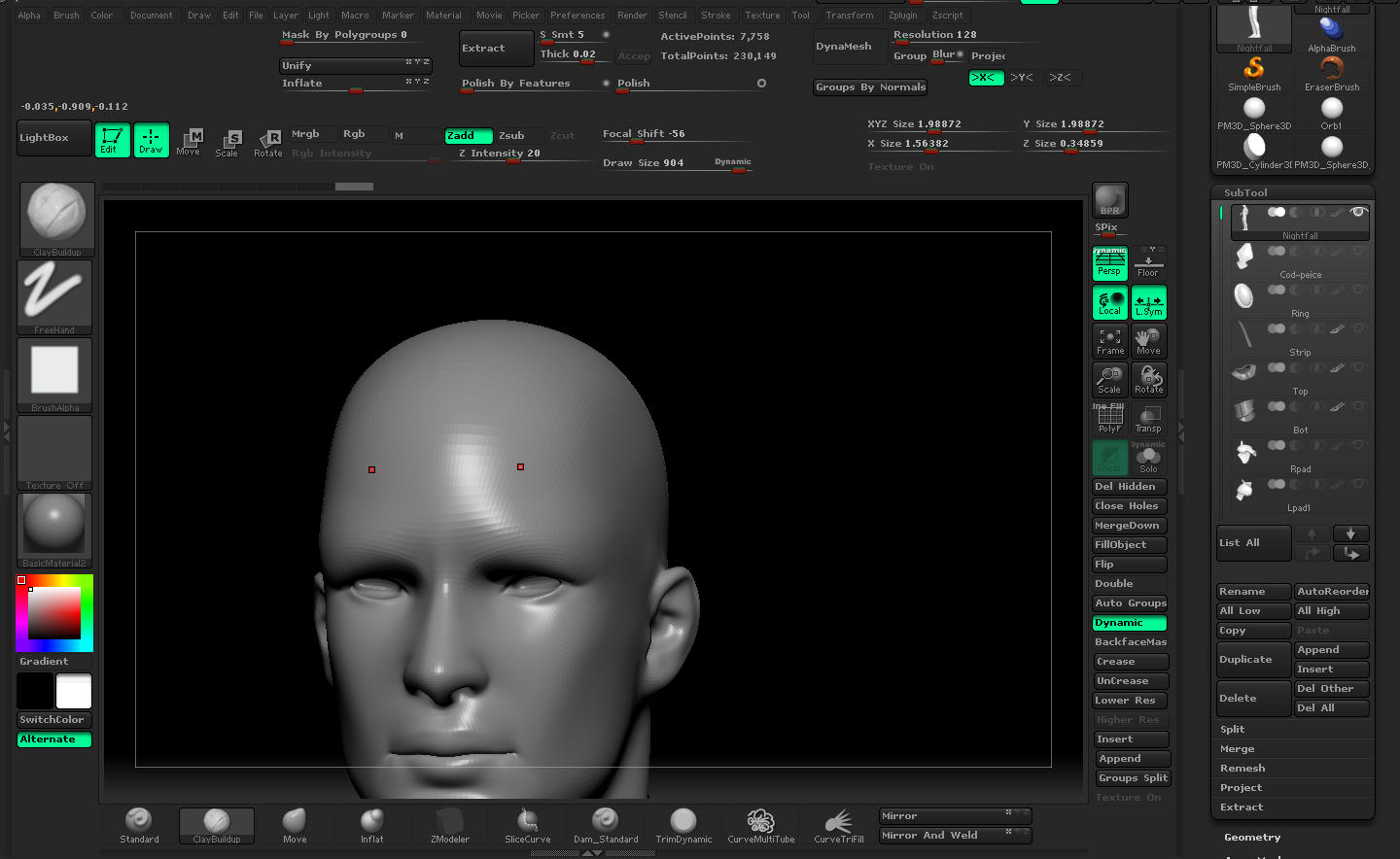Open the Zplugin menu
Image resolution: width=1400 pixels, height=859 pixels.
click(x=903, y=16)
